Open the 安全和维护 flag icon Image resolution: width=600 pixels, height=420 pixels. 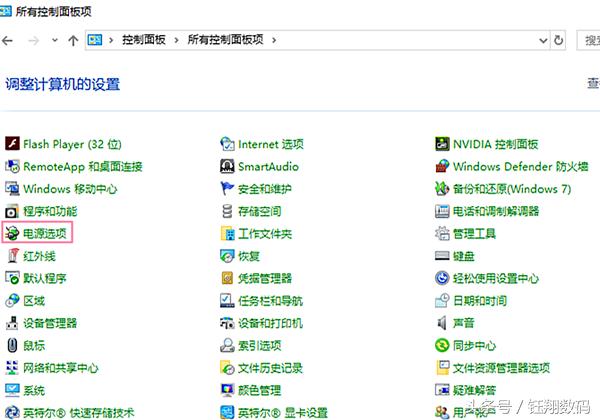(x=228, y=189)
